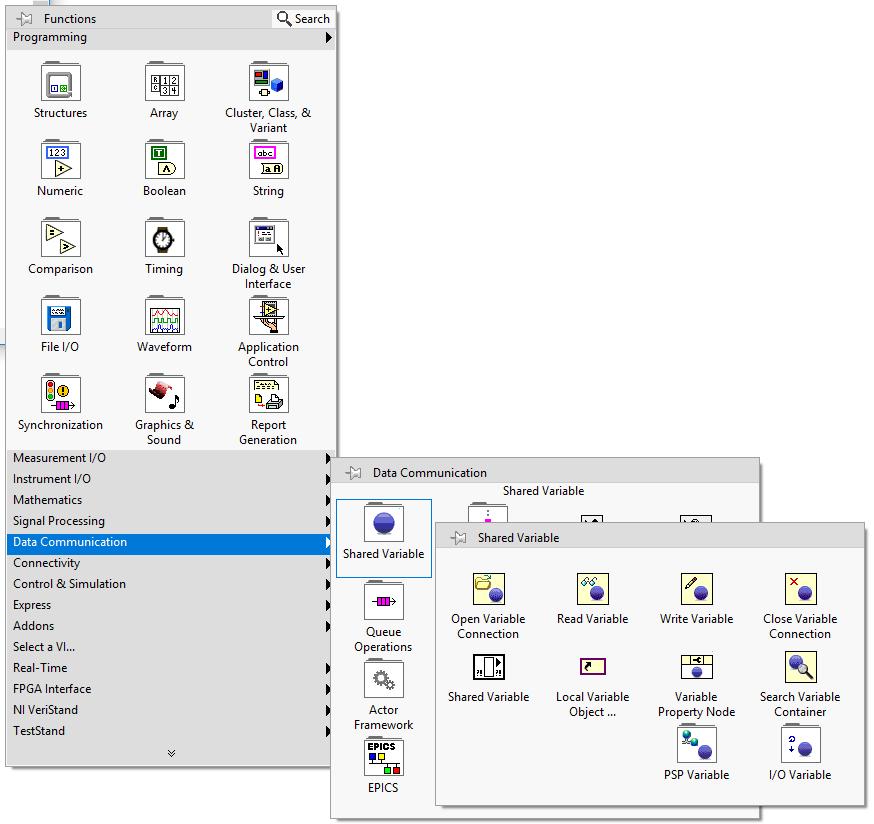Open the Timing palette
The width and height of the screenshot is (874, 824).
click(164, 239)
